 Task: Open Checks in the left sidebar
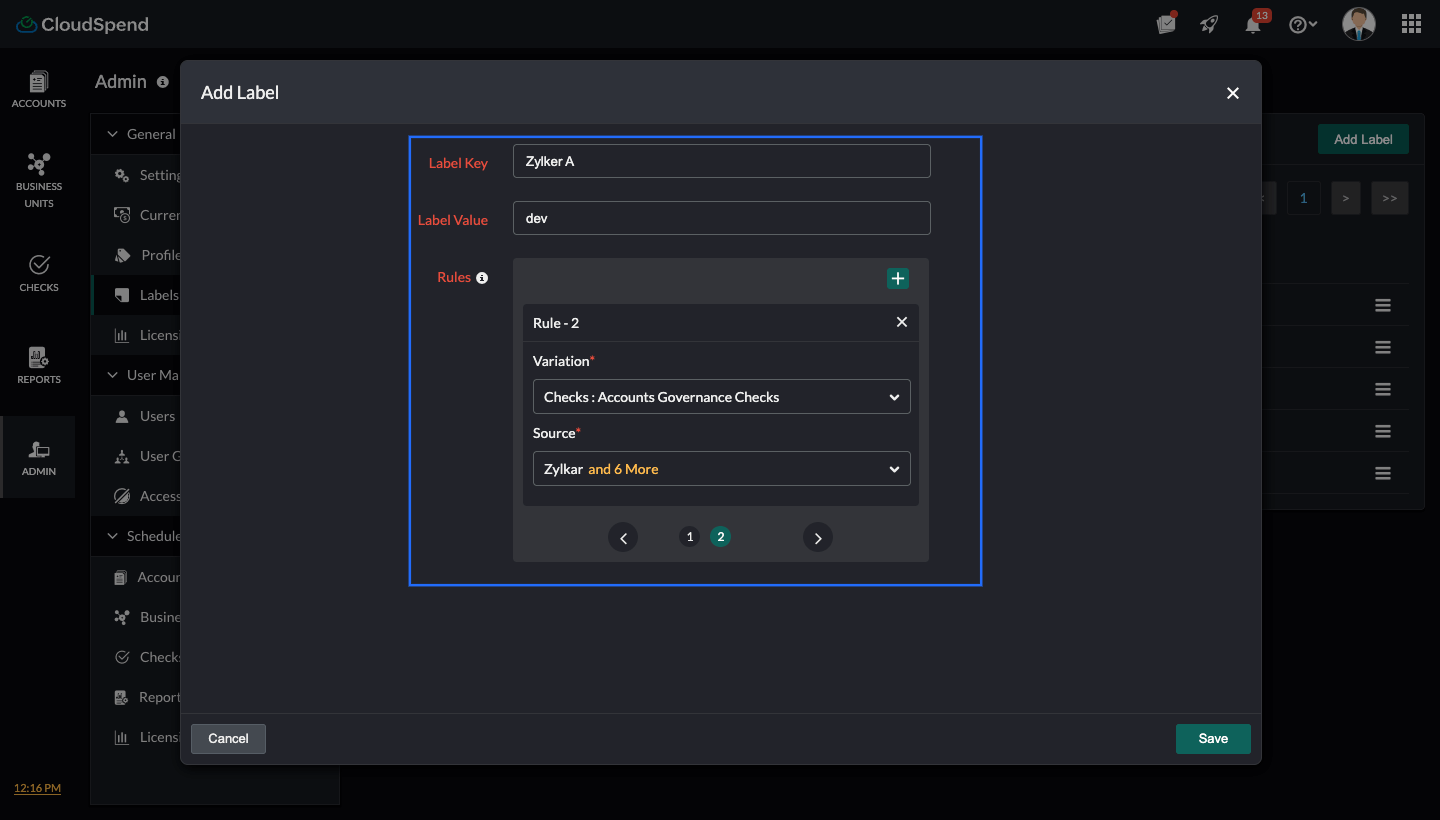point(39,273)
